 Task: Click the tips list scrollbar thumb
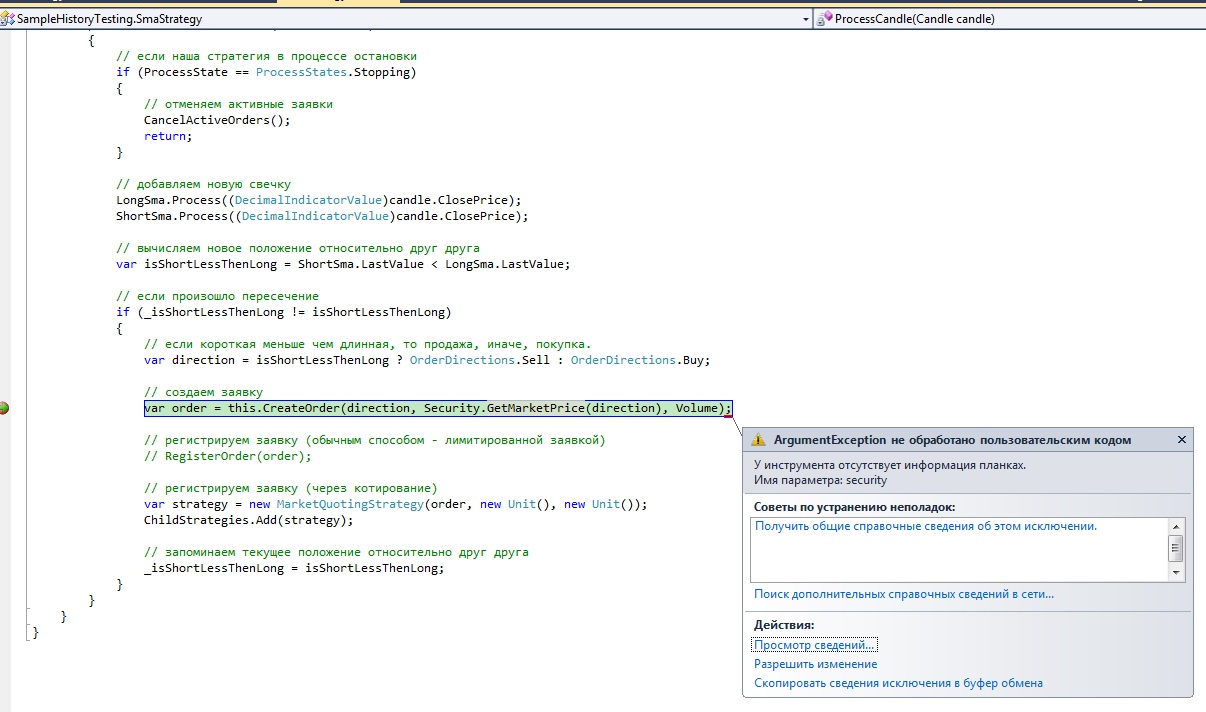click(1176, 546)
